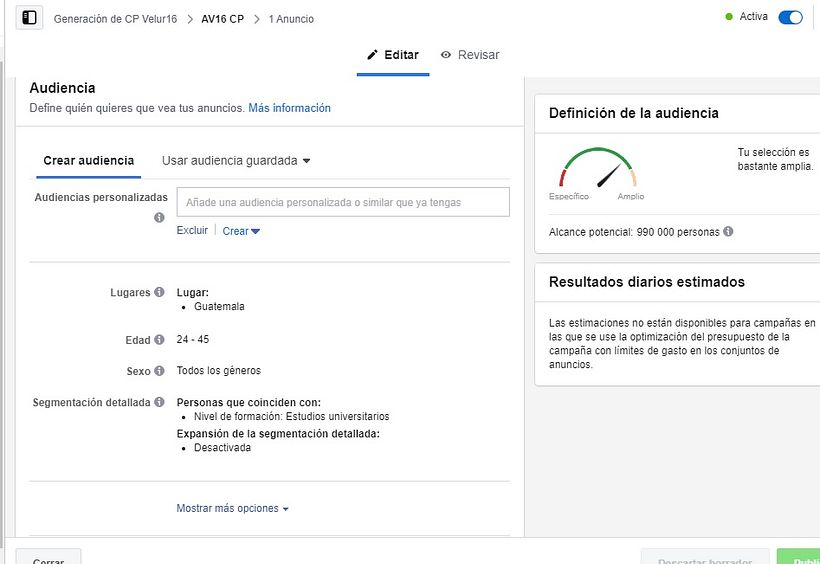The image size is (820, 564).
Task: Click the pencil icon on Editar tab
Action: (x=373, y=55)
